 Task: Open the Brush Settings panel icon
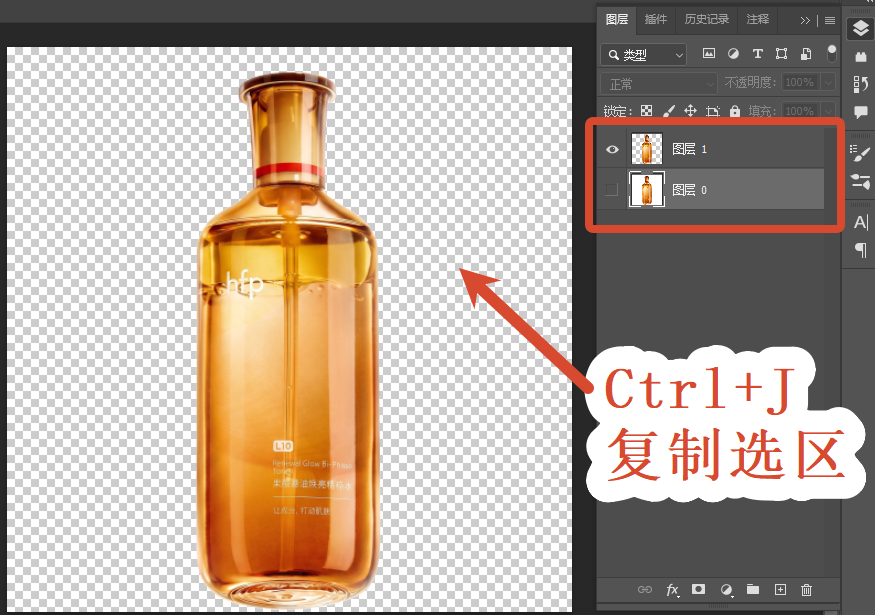point(860,153)
